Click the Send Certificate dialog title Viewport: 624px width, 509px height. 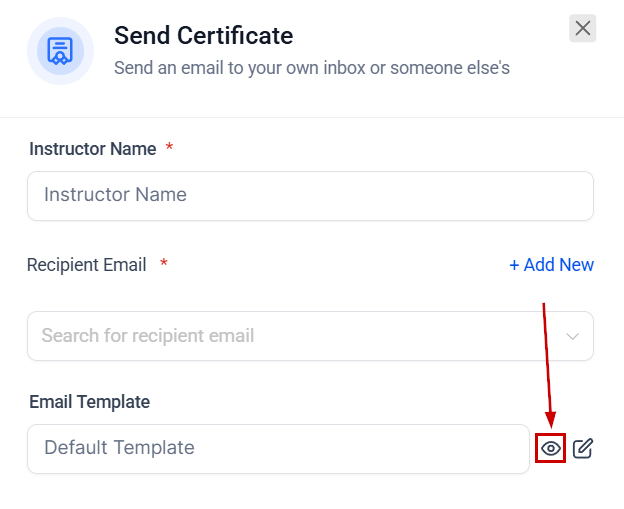click(203, 36)
